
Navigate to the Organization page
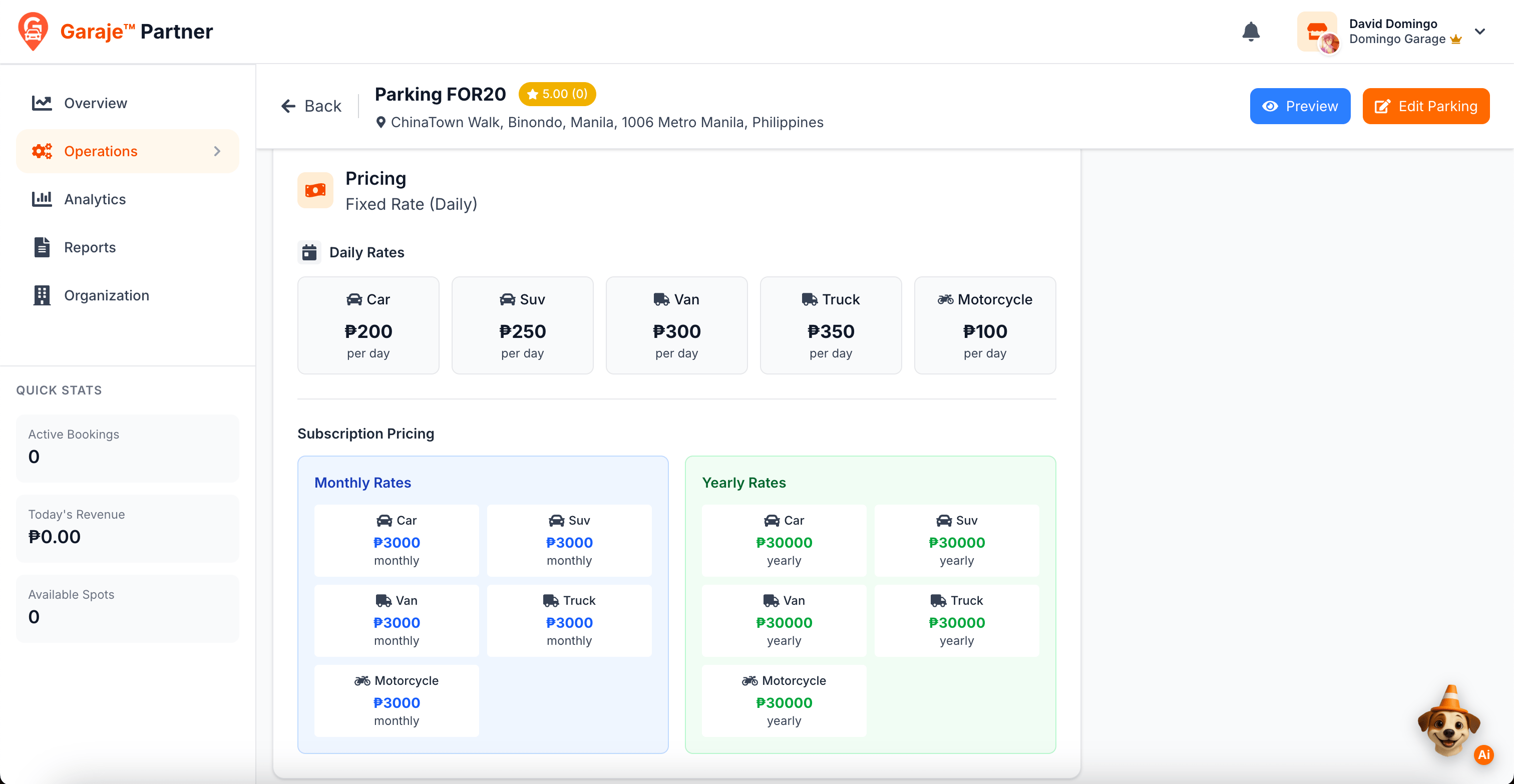(x=106, y=295)
